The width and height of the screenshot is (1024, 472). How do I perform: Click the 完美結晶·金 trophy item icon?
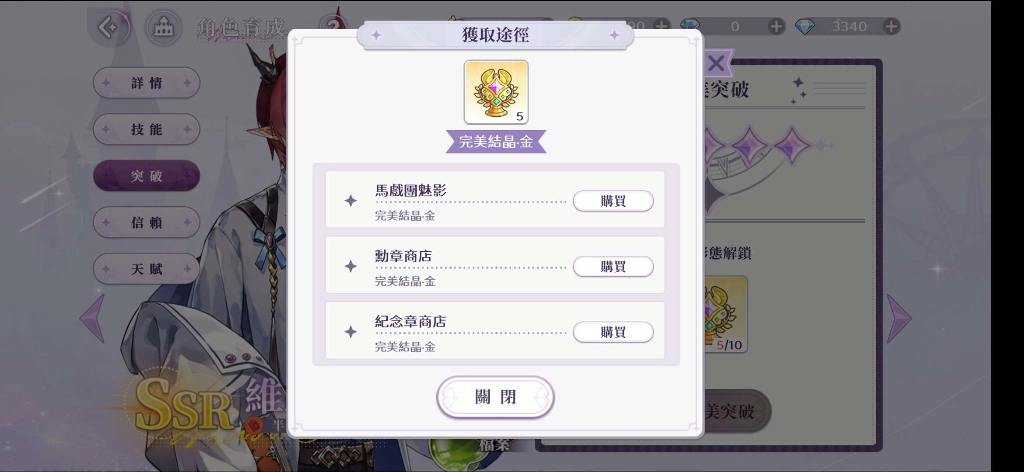point(496,92)
